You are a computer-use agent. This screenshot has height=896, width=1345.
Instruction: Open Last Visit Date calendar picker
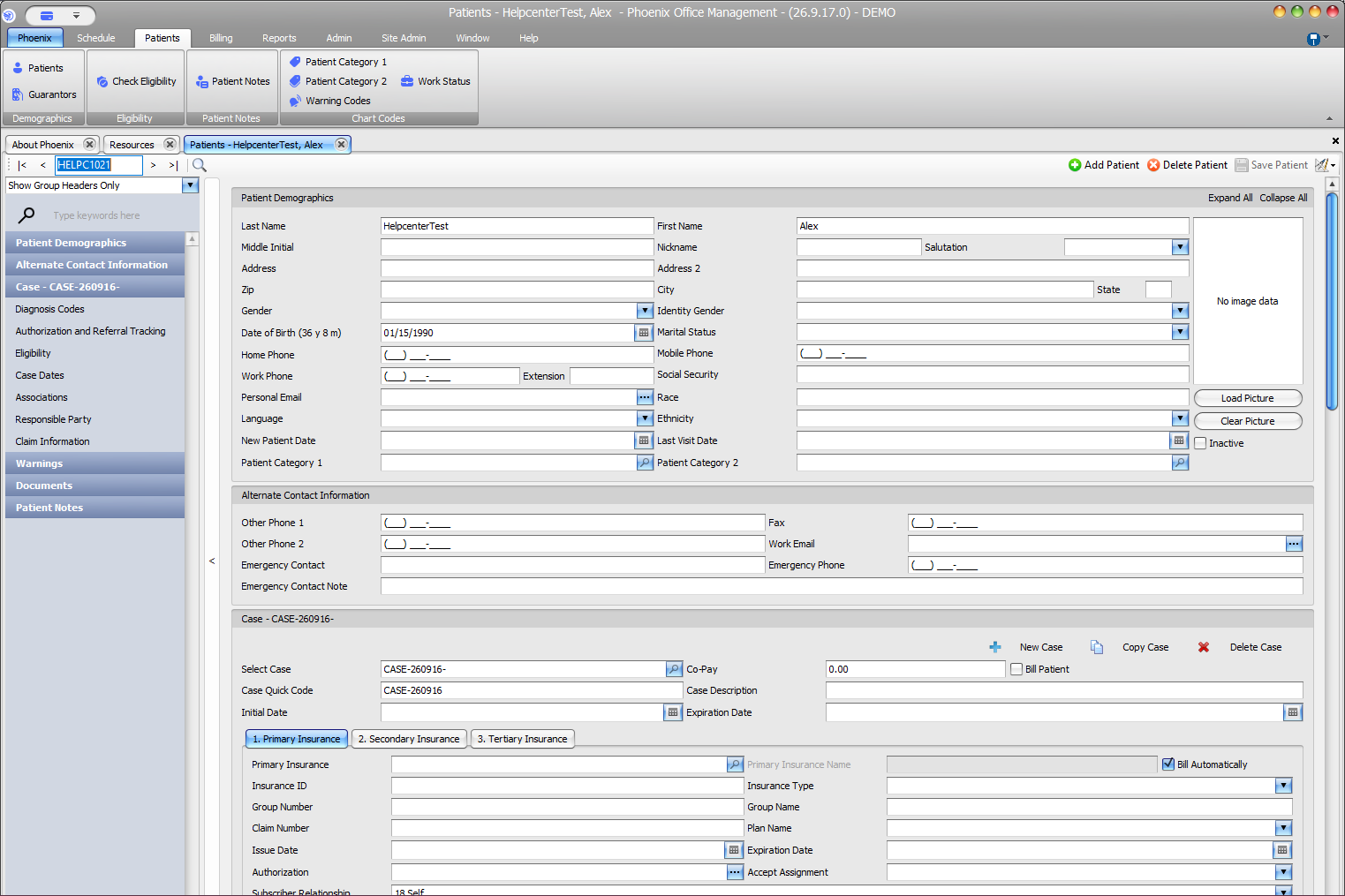click(x=1179, y=440)
